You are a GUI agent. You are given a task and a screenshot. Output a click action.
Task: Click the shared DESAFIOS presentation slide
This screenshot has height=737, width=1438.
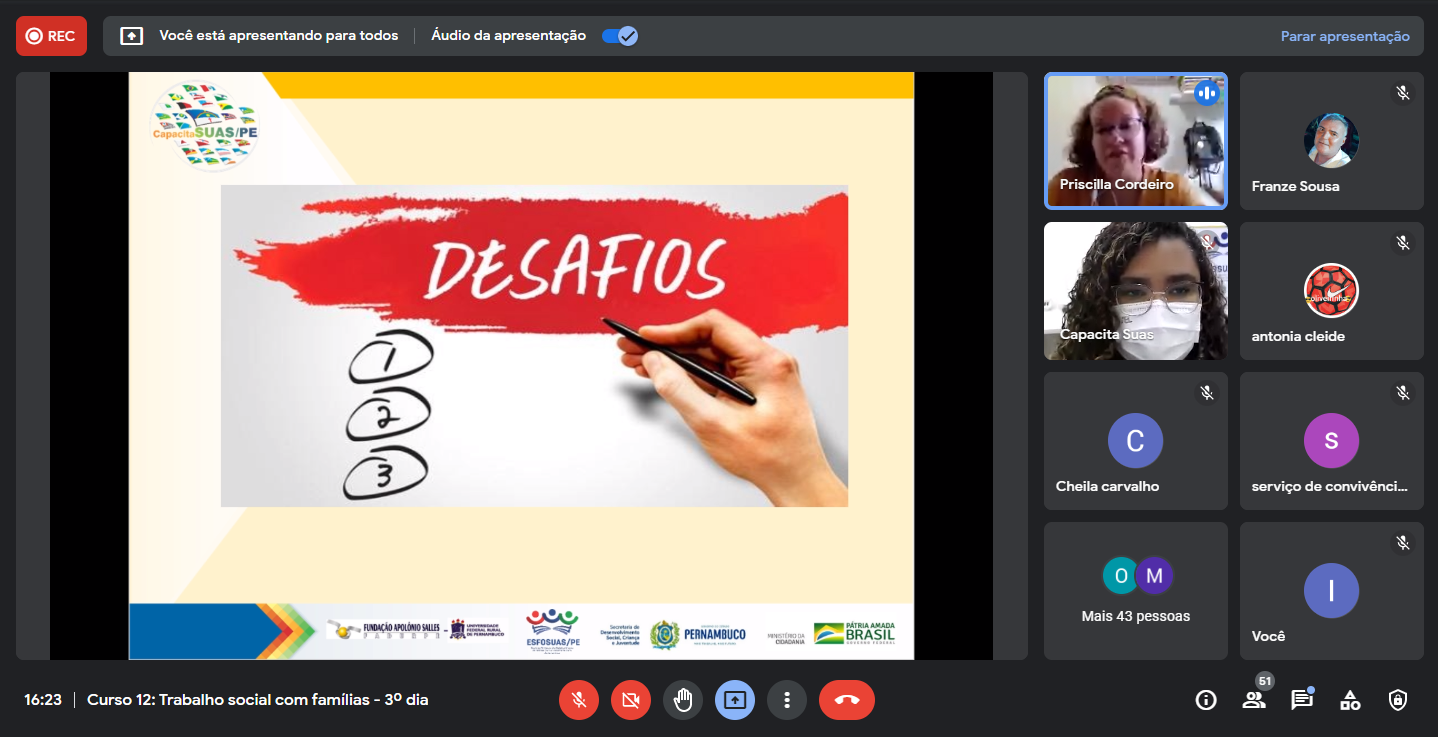click(521, 365)
